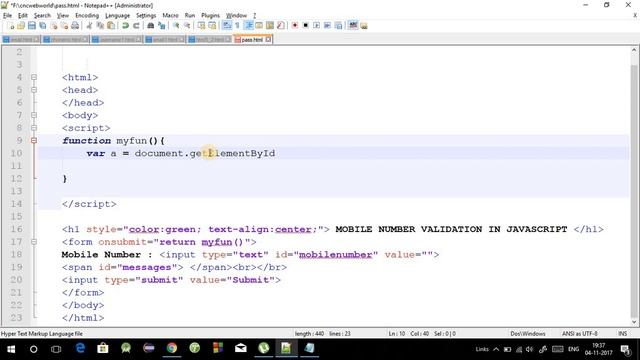
Task: Toggle Word wrap in the toolbar
Action: point(227,25)
